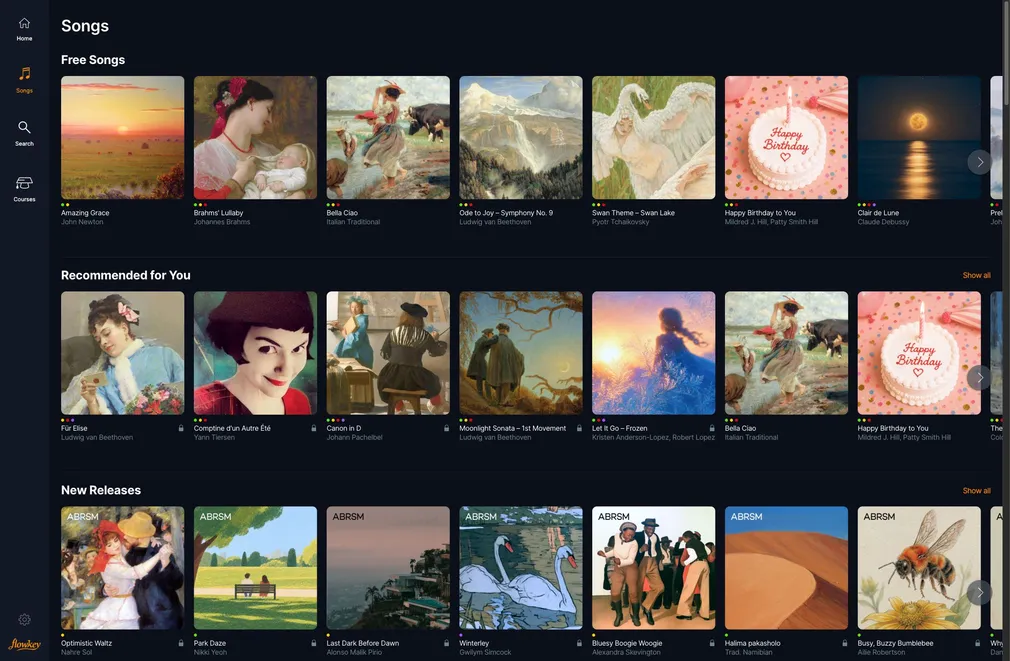Click composer name Yann Tiersen
The image size is (1010, 661).
(x=214, y=437)
